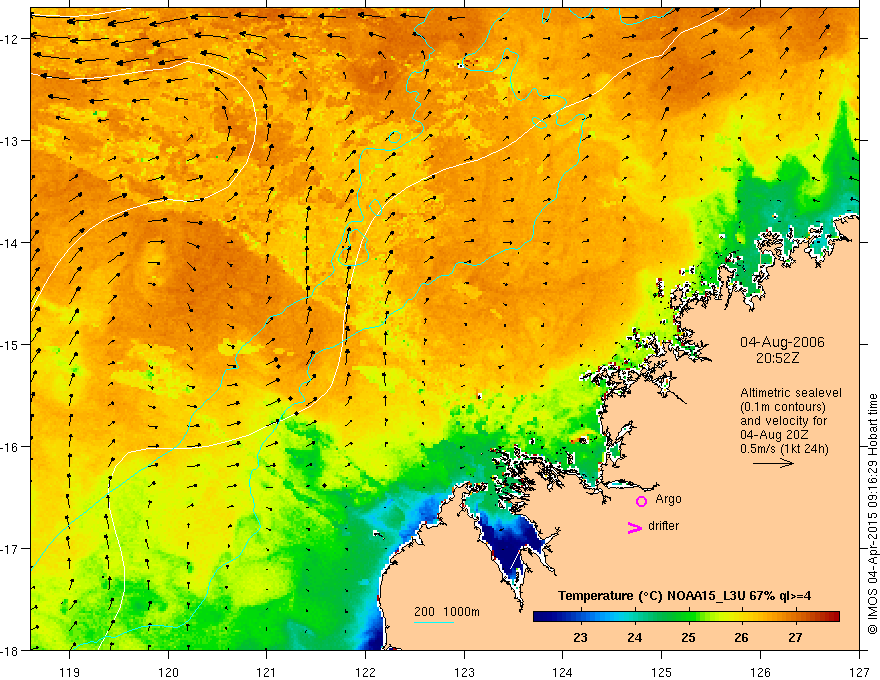Image resolution: width=880 pixels, height=680 pixels.
Task: Click longitude axis label '123'
Action: [464, 672]
